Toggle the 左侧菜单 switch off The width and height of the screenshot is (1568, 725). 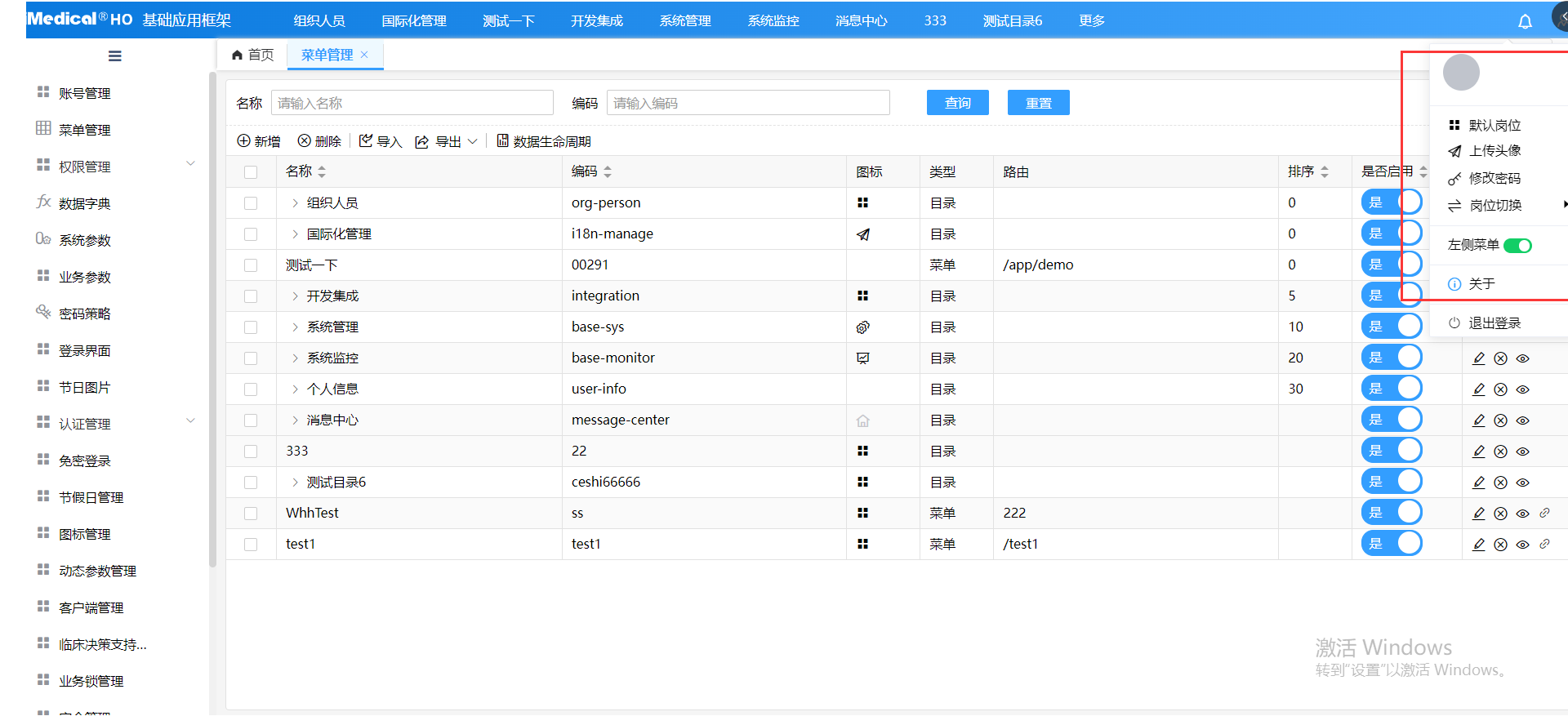1517,246
